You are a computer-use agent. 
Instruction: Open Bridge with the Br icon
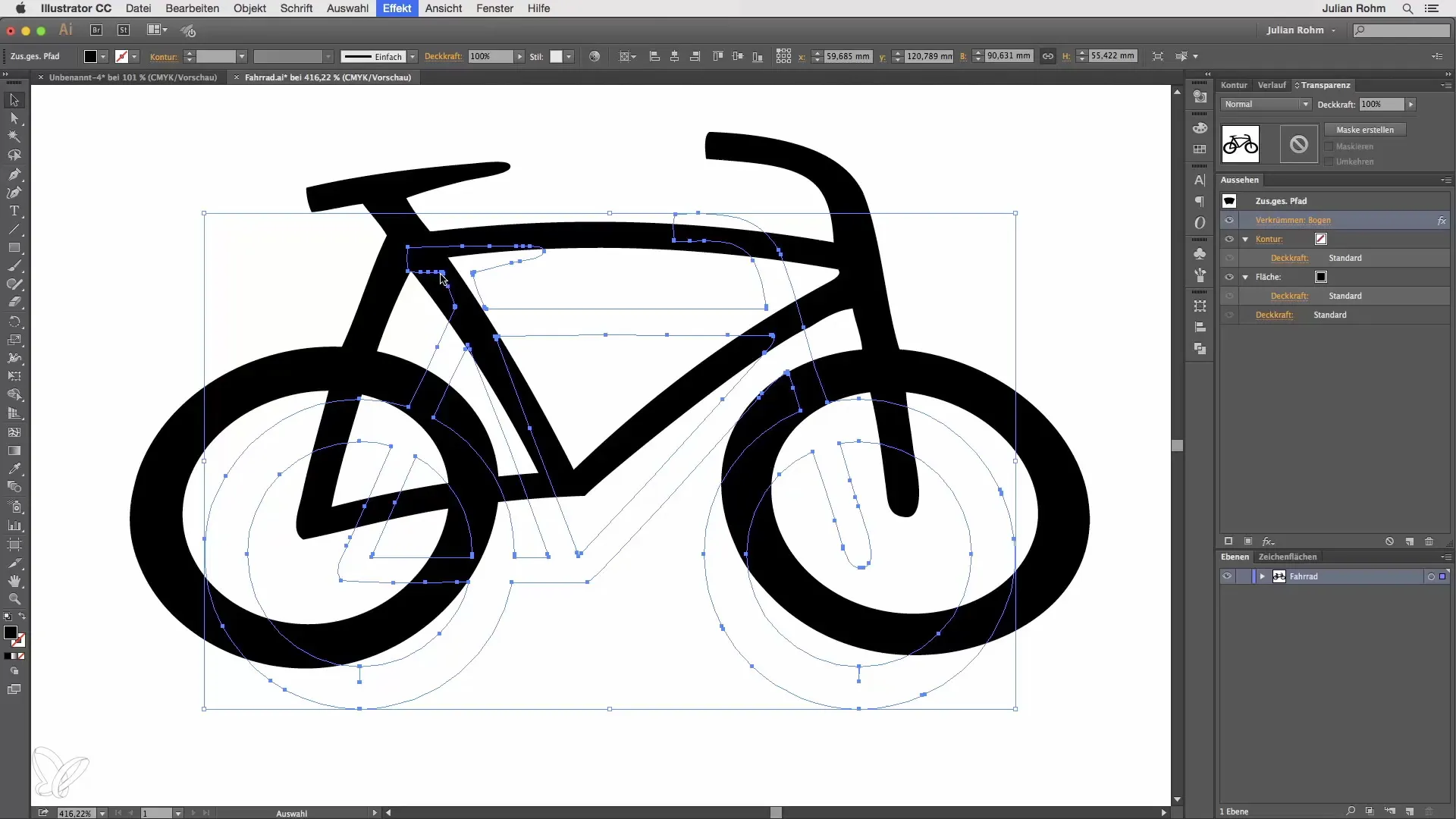tap(96, 30)
